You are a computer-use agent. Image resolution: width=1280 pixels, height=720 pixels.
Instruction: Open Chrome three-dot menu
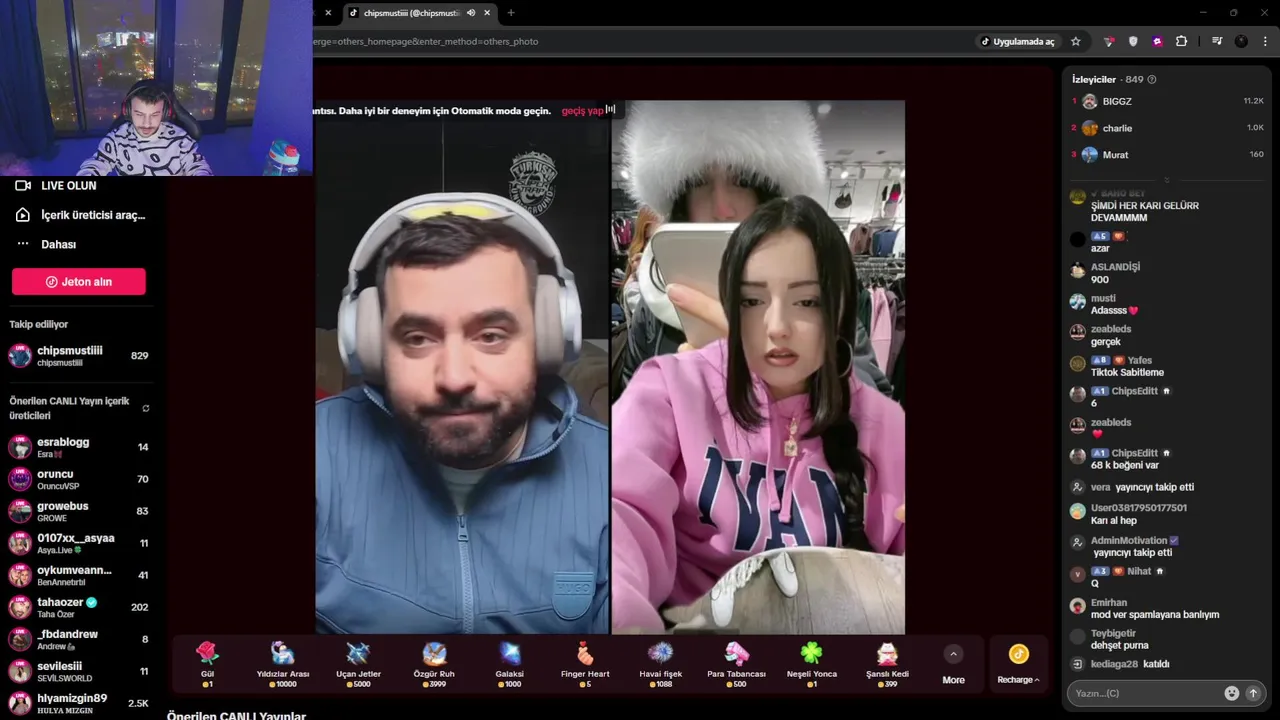point(1265,41)
